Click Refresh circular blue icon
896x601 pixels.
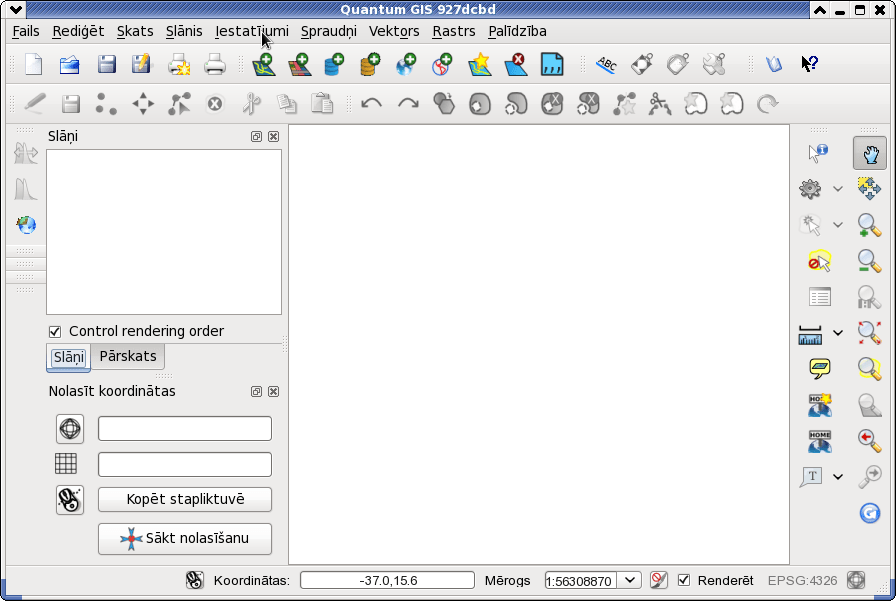[x=870, y=512]
